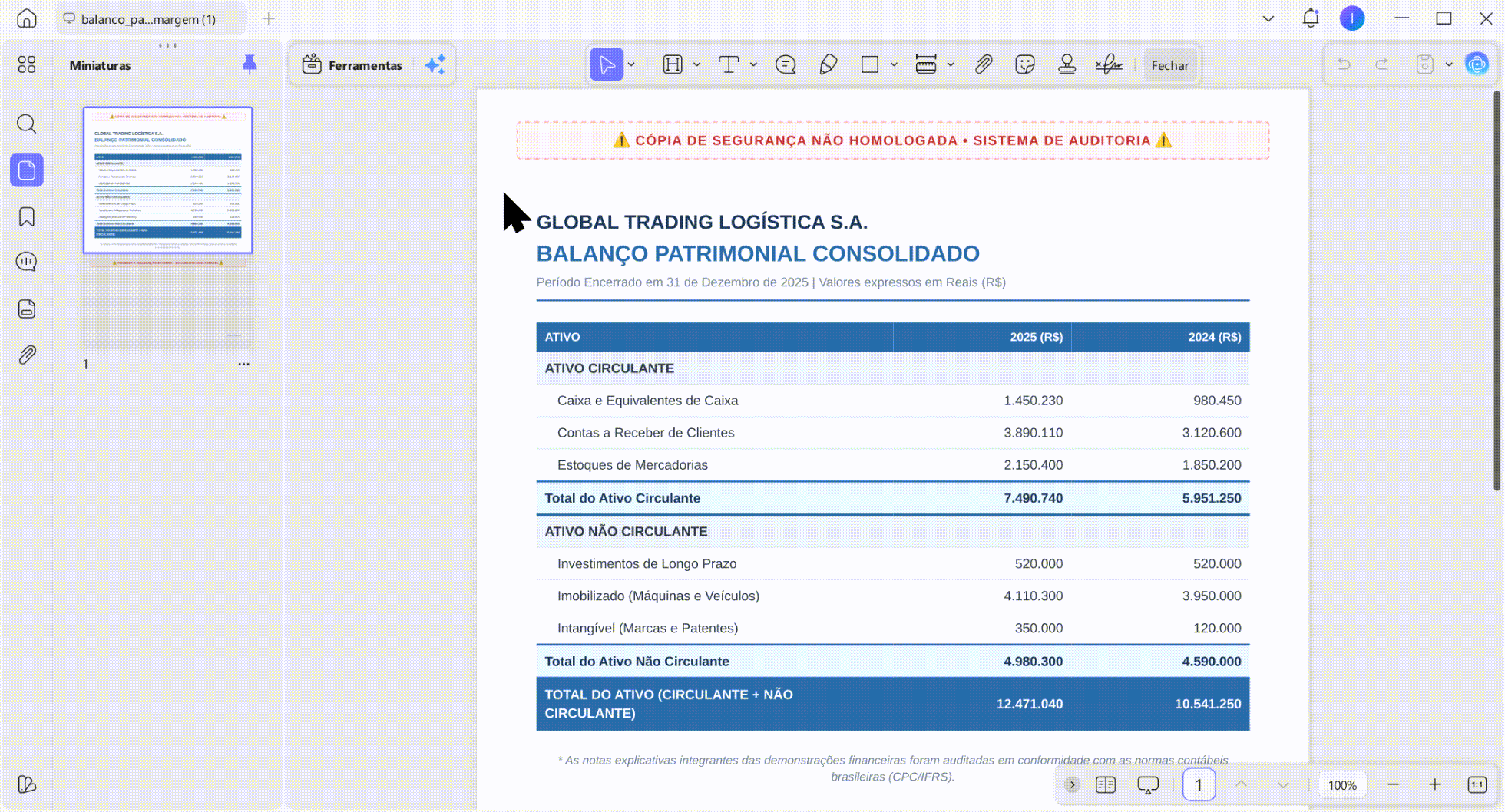Open the sidebar icon above the paperclip
1505x812 pixels.
pos(27,309)
